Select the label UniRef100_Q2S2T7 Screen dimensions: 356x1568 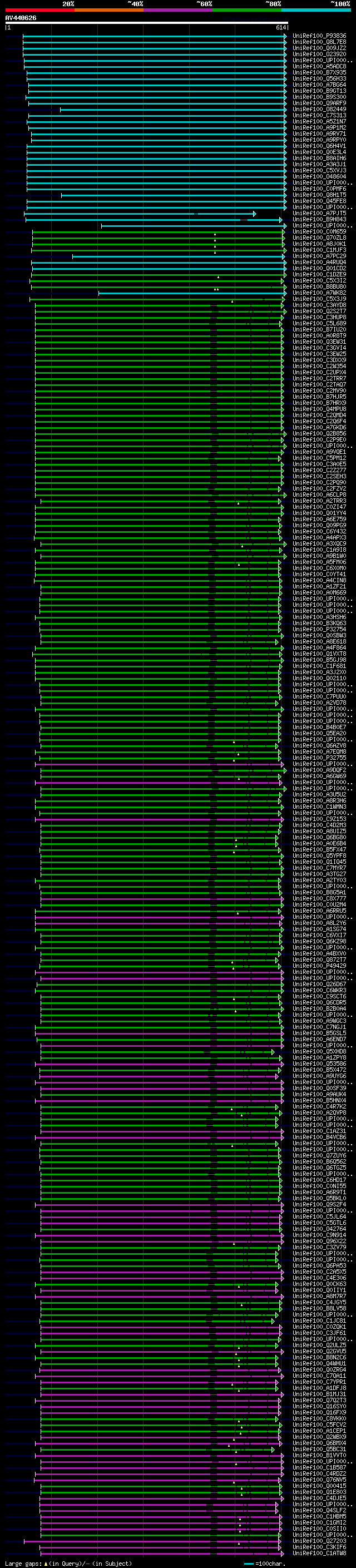point(319,311)
